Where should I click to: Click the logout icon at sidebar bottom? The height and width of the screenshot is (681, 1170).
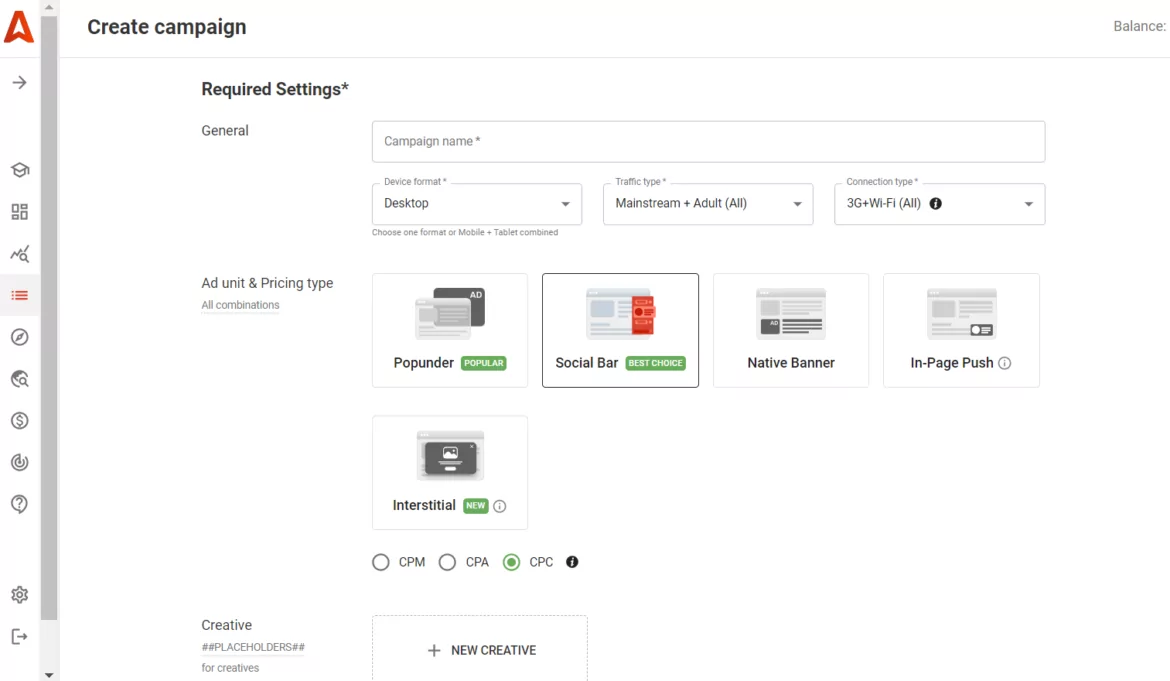click(19, 637)
